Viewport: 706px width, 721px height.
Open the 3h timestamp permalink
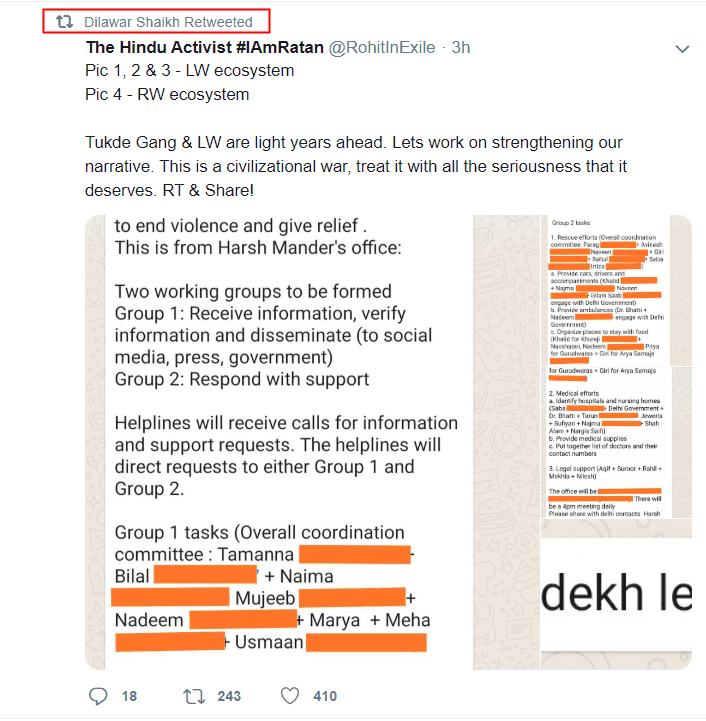[x=460, y=47]
